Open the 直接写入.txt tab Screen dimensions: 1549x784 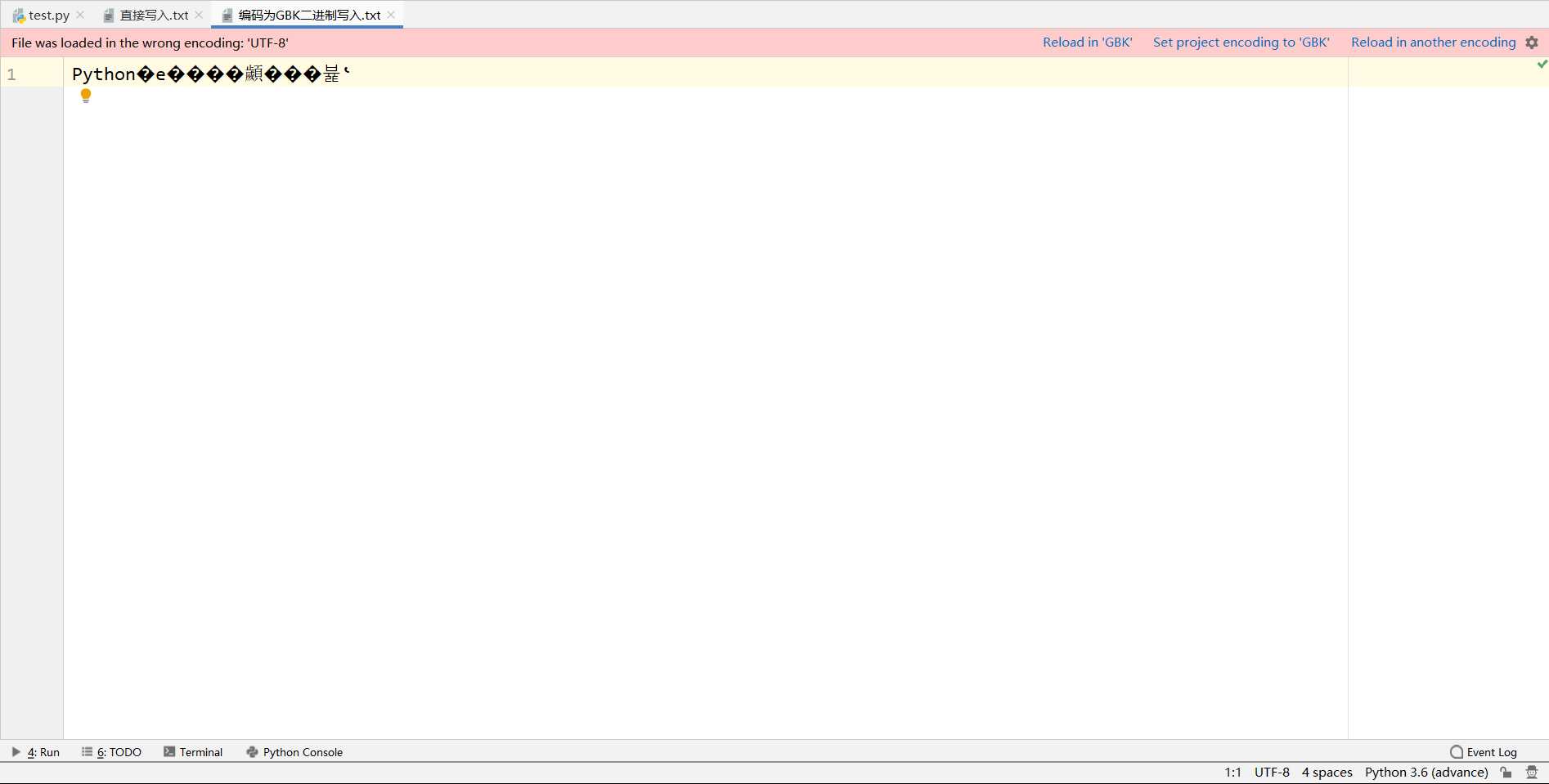tap(154, 15)
